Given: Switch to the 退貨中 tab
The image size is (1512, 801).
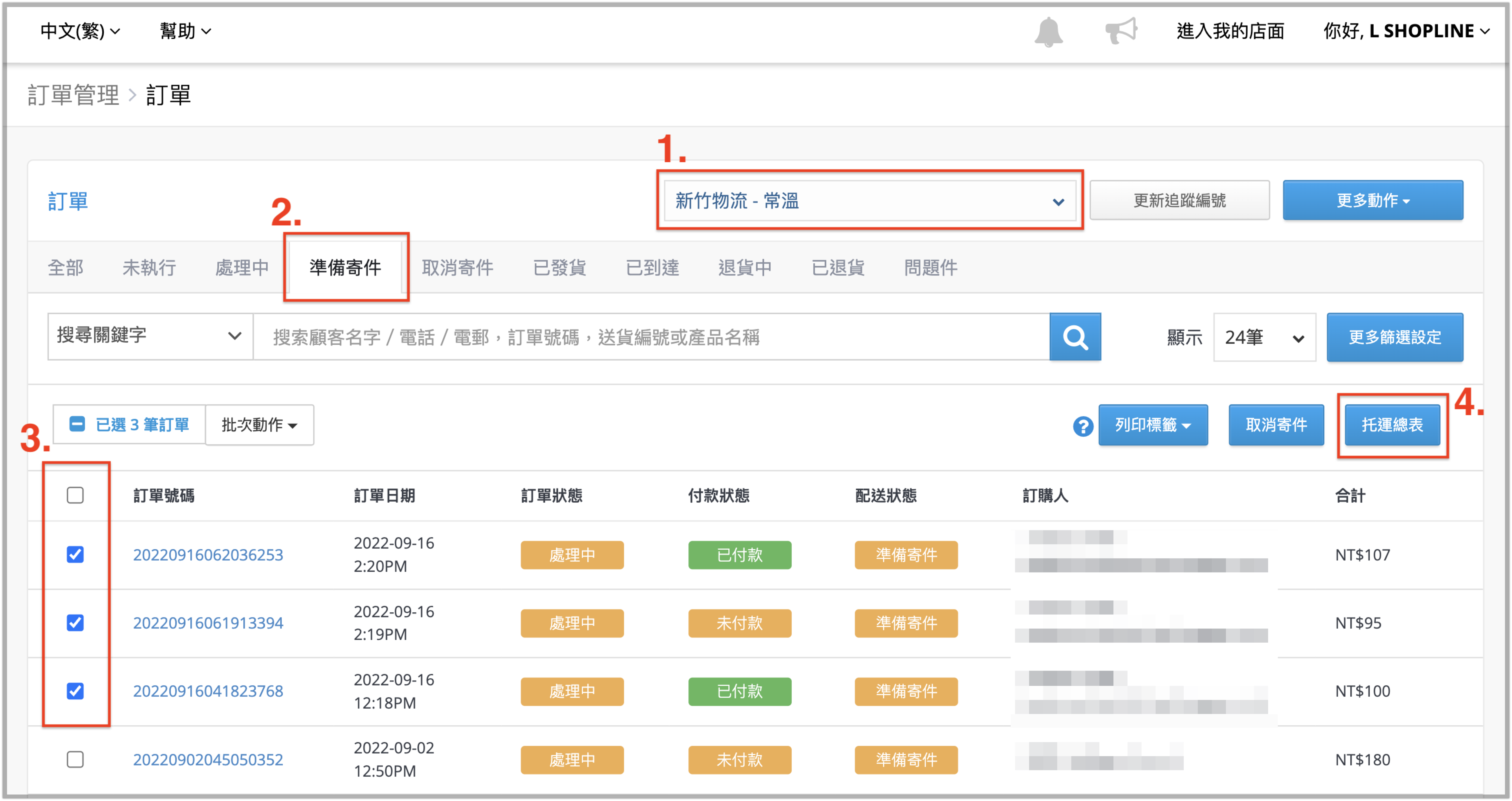Looking at the screenshot, I should (745, 268).
